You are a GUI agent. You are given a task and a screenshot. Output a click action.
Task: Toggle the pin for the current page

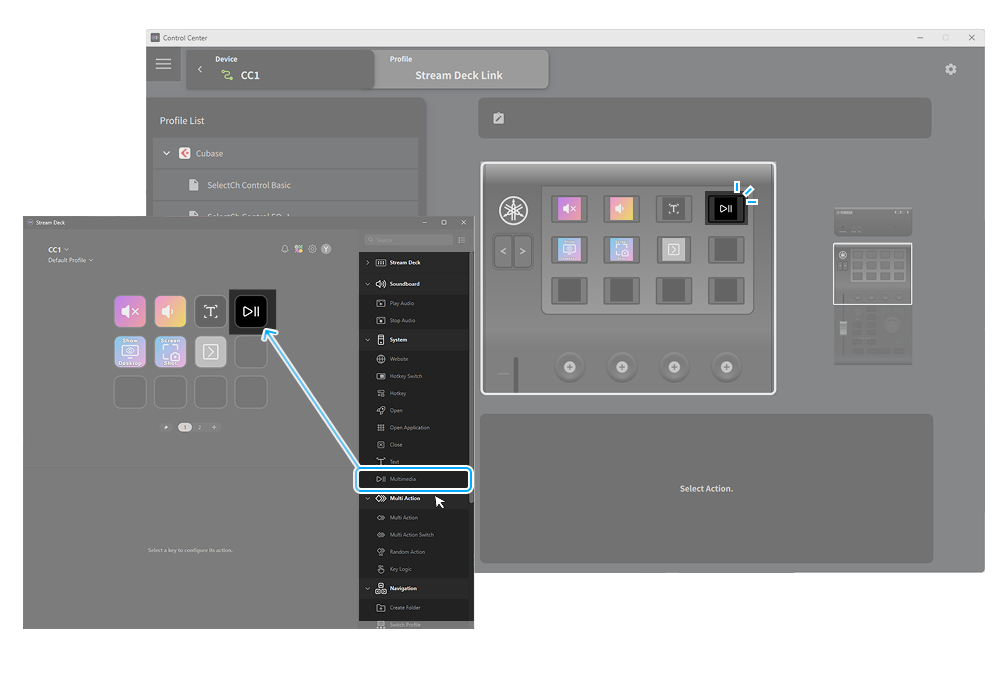coord(167,426)
